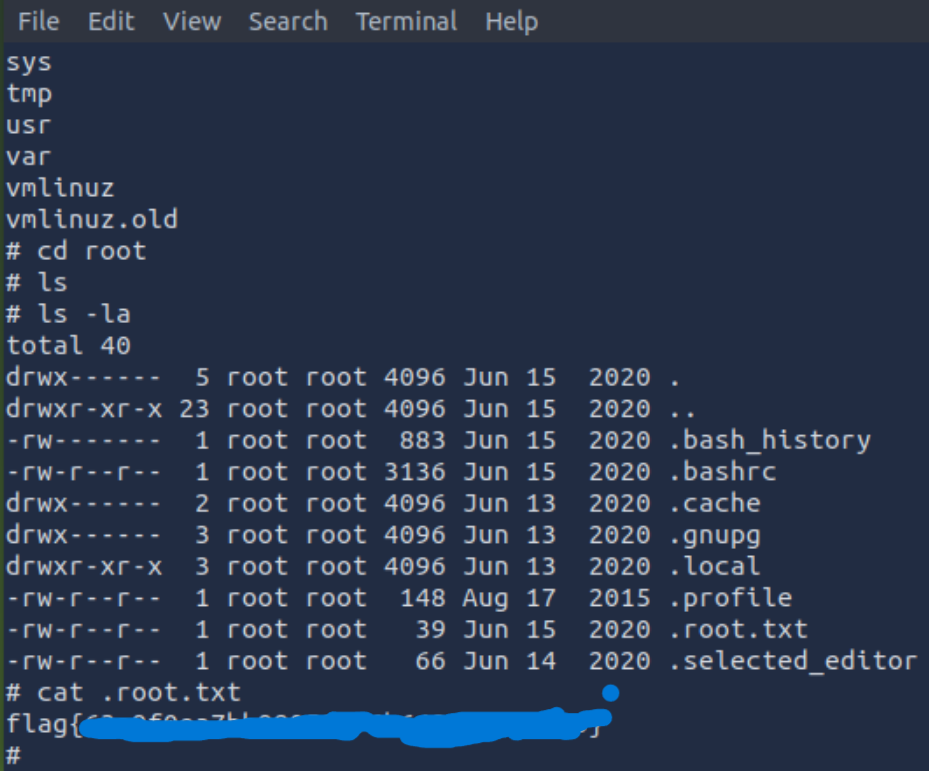Click the .cache directory name
Screen dimensions: 929x771
coord(715,504)
